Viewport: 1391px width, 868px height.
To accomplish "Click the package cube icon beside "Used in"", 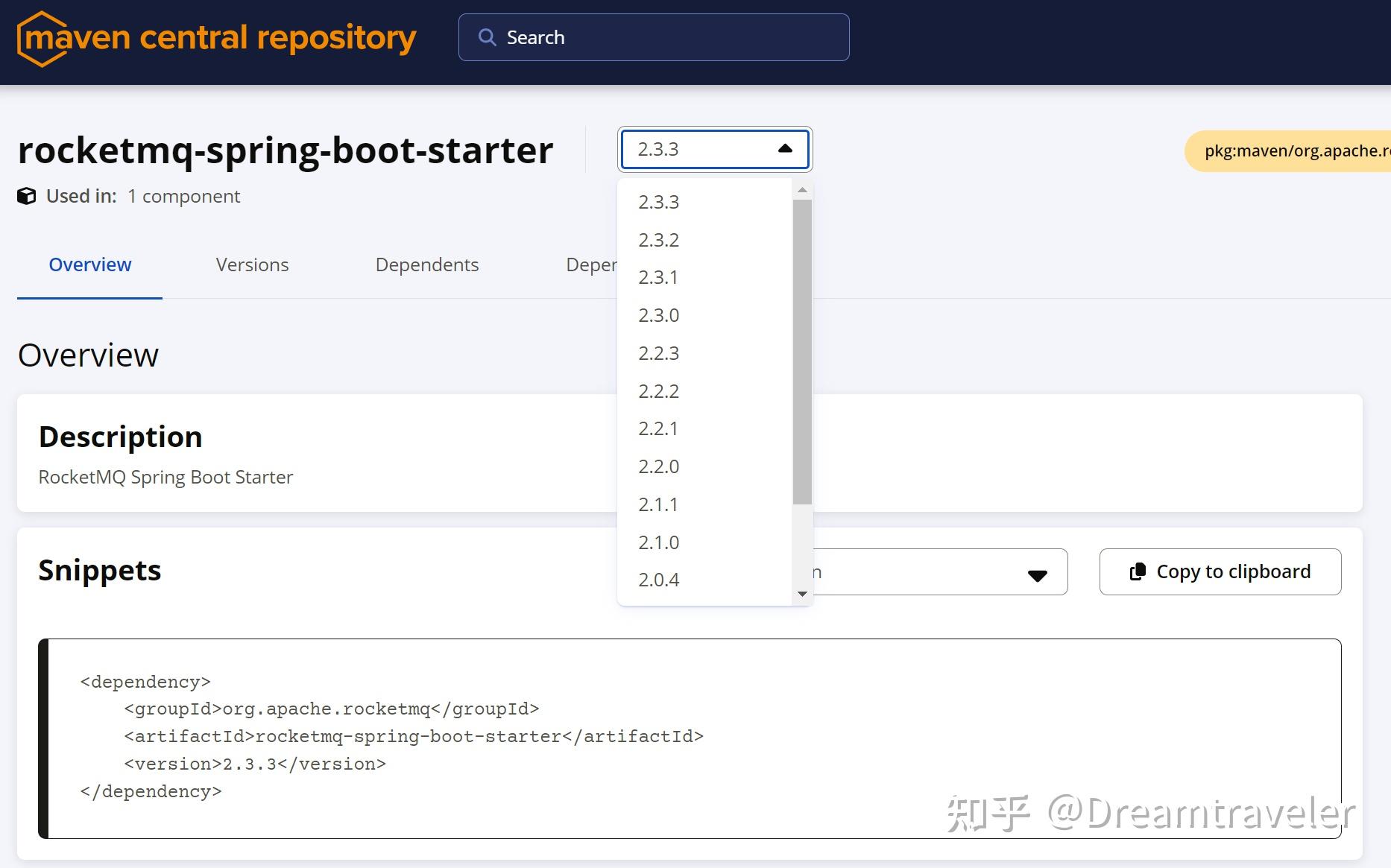I will coord(27,196).
